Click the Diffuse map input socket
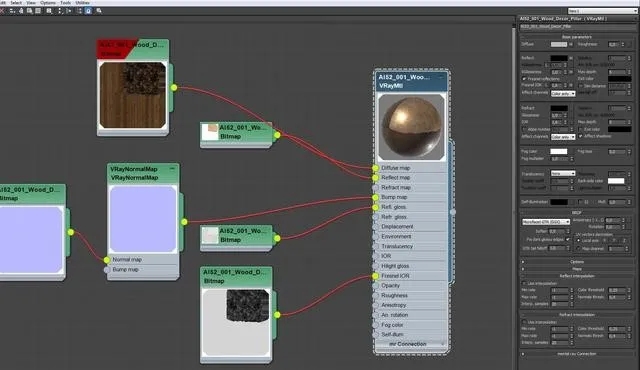 tap(376, 168)
